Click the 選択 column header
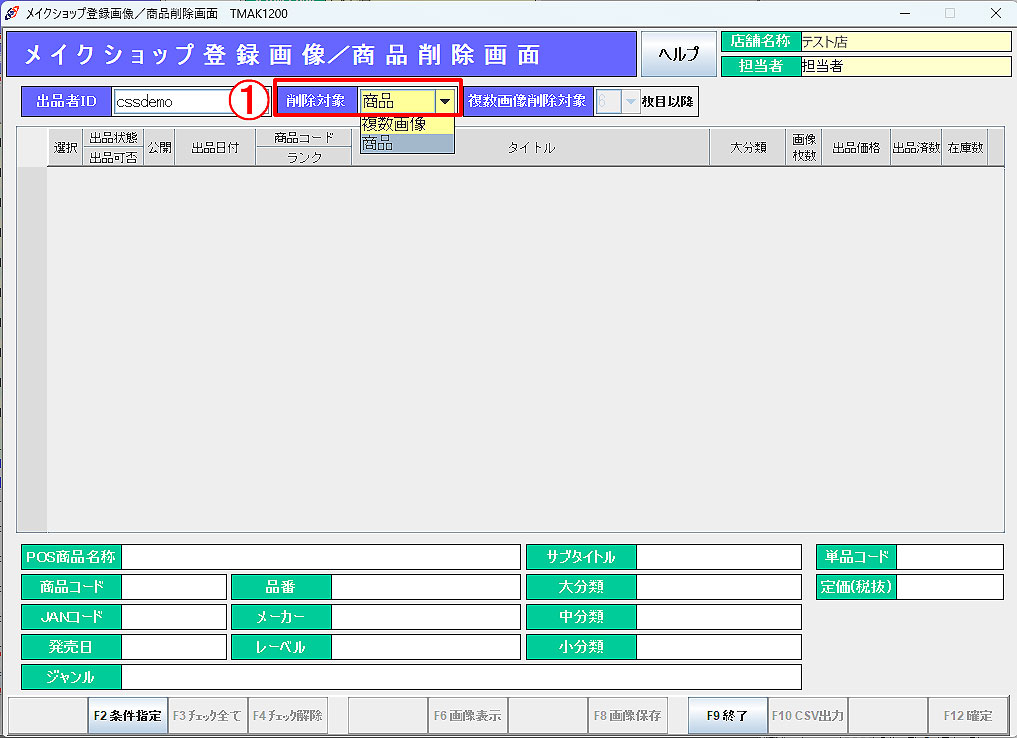 tap(66, 148)
